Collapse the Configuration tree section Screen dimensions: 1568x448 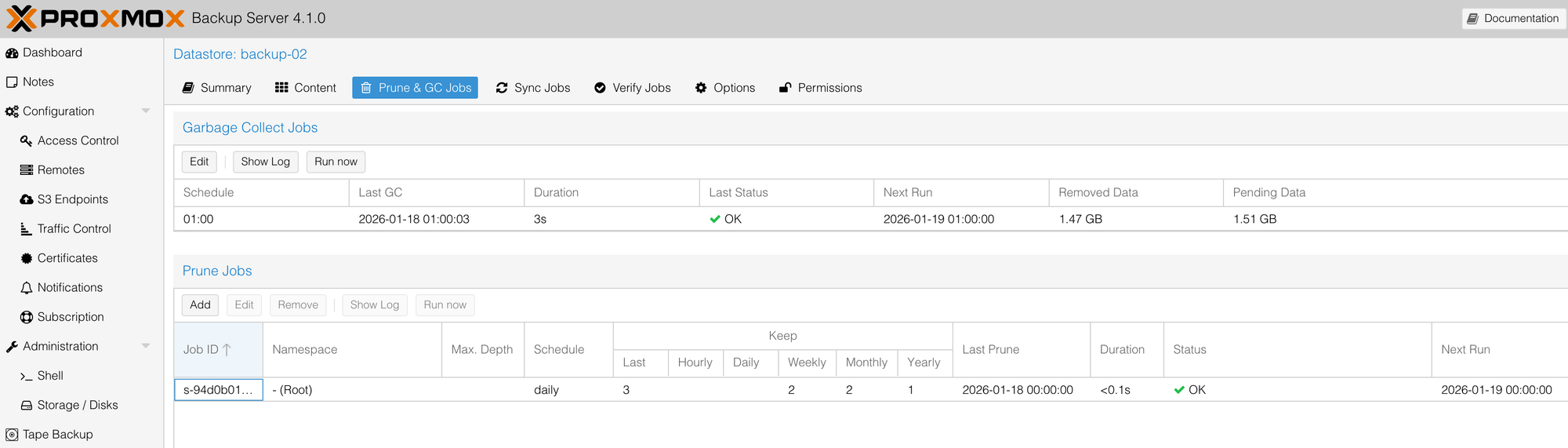click(x=146, y=111)
